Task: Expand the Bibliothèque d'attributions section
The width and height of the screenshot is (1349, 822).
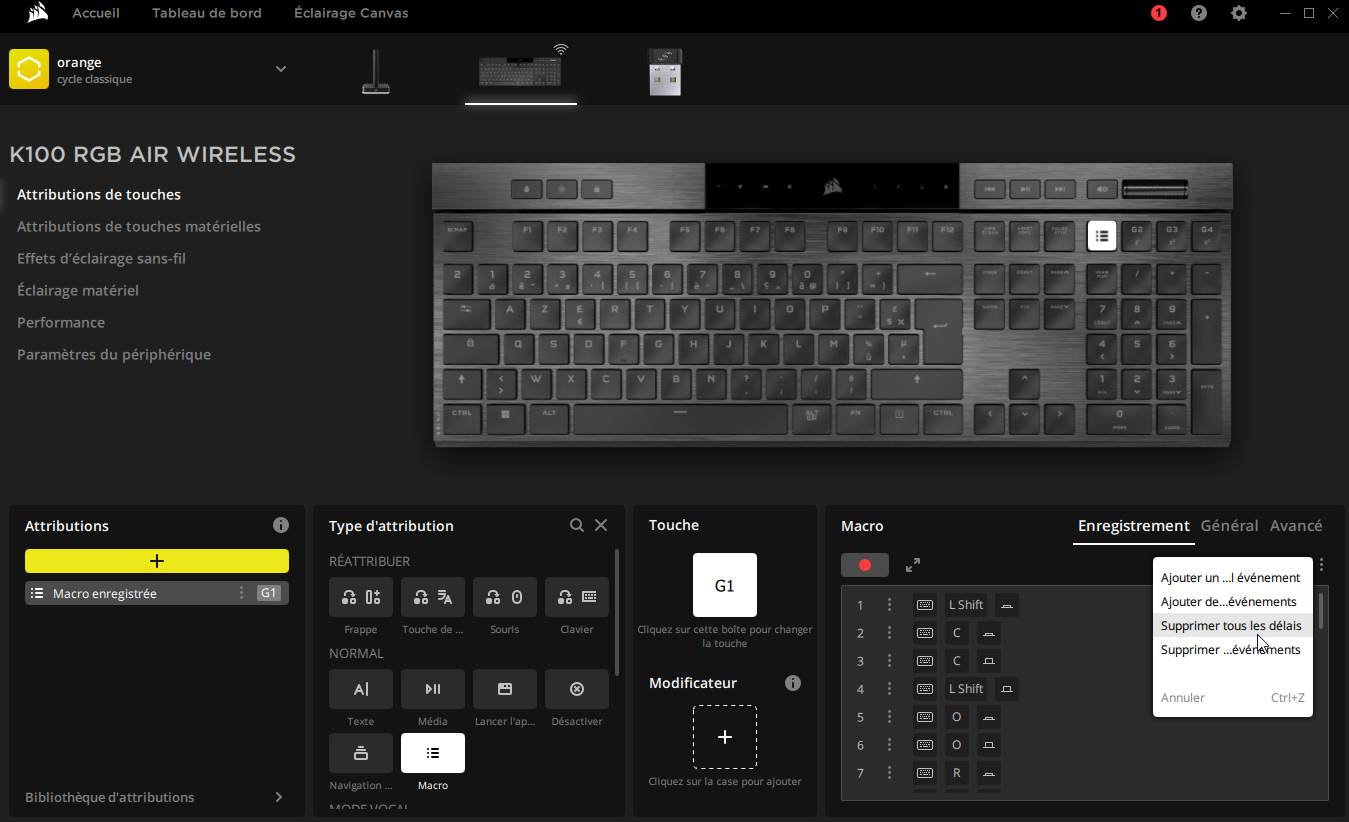Action: tap(278, 797)
